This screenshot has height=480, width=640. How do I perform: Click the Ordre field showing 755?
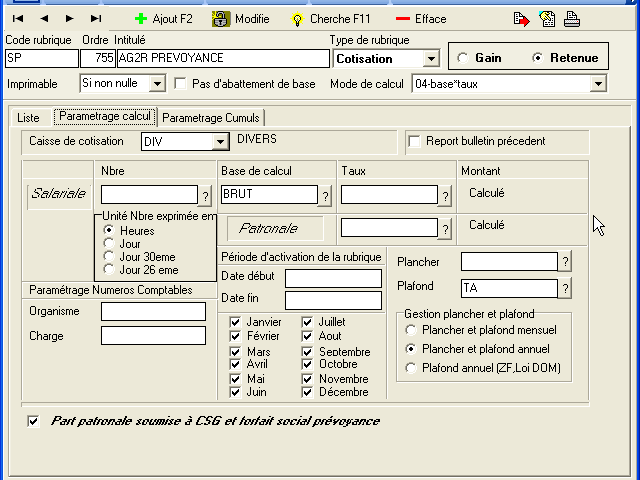click(x=98, y=58)
